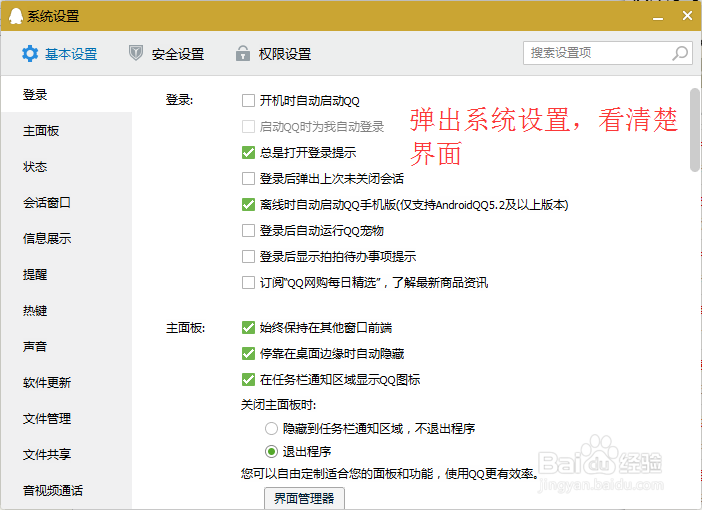Select 隐藏到任务栏通知区域 radio option
Viewport: 702px width, 510px height.
(x=271, y=429)
